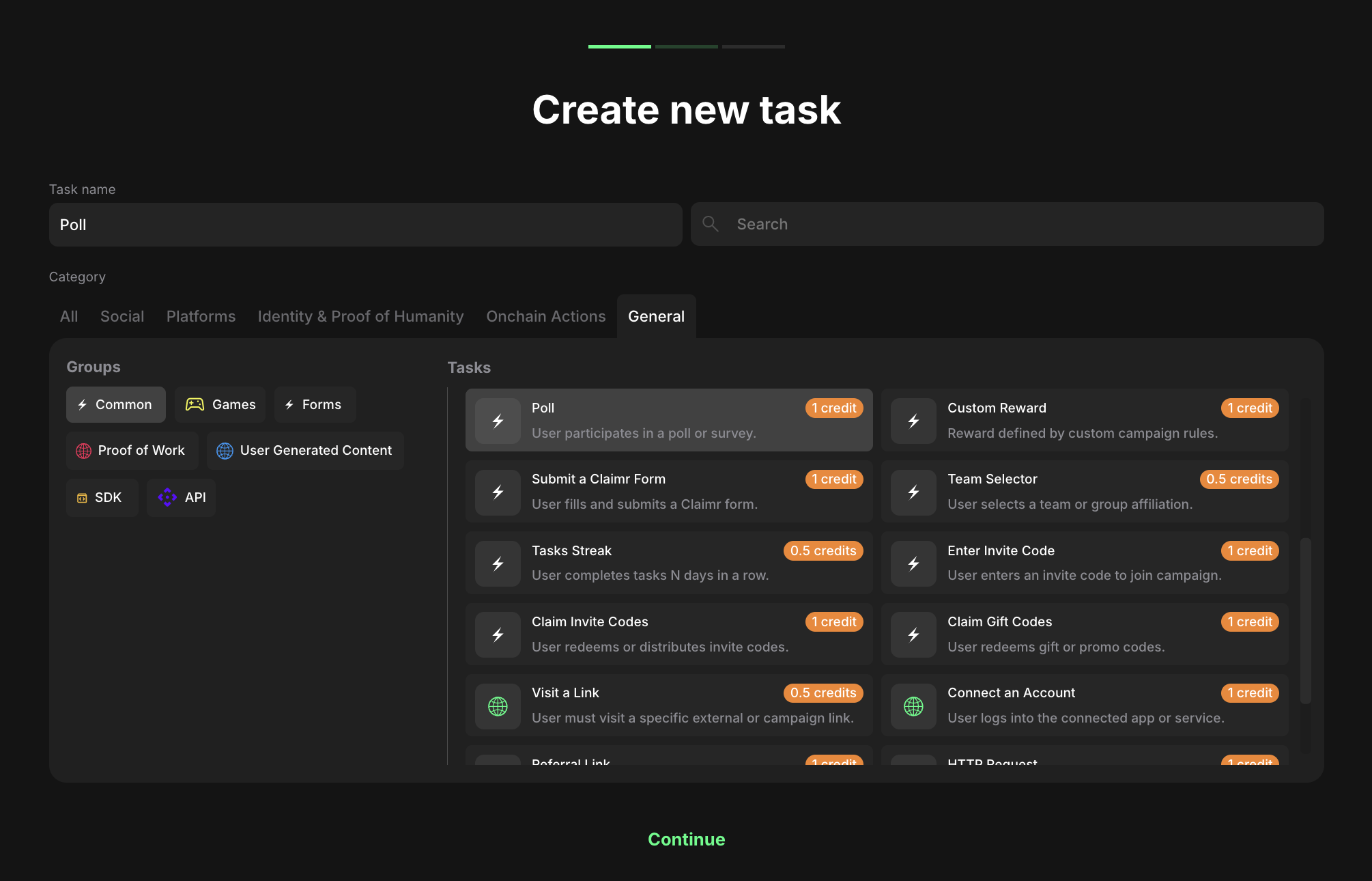The height and width of the screenshot is (881, 1372).
Task: Click the search magnifier icon
Action: pyautogui.click(x=711, y=224)
